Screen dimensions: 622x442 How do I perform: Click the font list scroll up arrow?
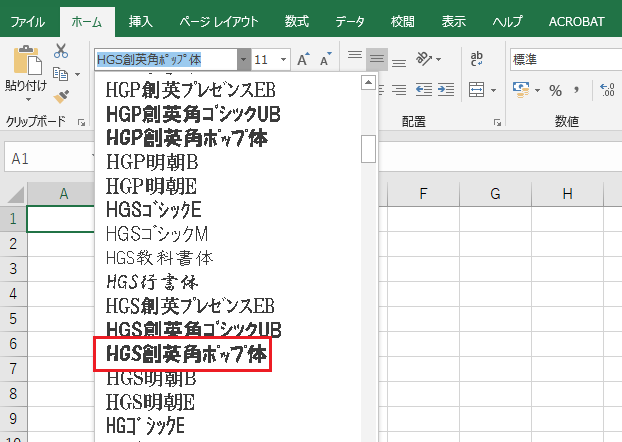coord(369,83)
